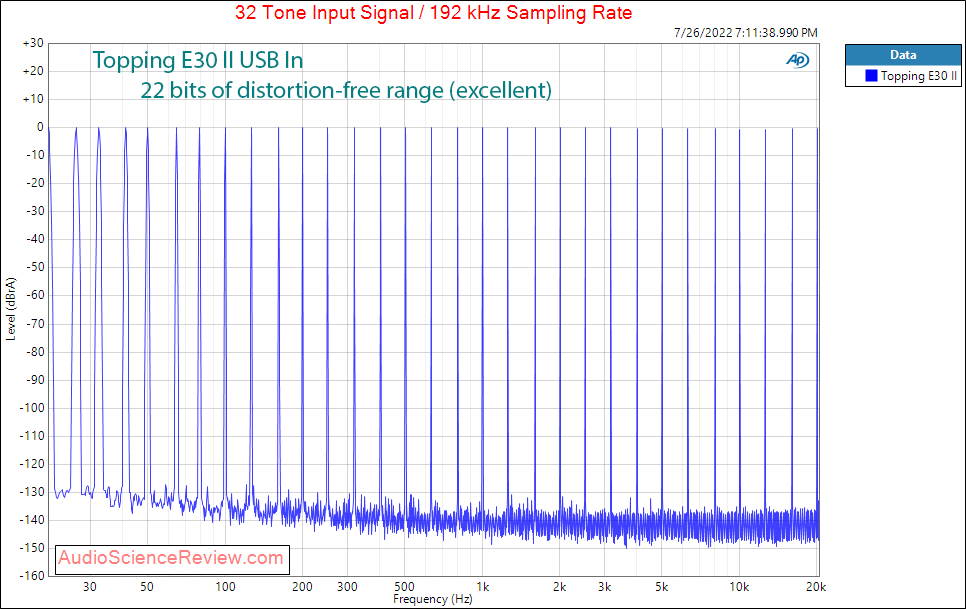Click the timestamp 7/26/2022 7:11:38.990 PM
Screen dimensions: 966x609
[745, 33]
